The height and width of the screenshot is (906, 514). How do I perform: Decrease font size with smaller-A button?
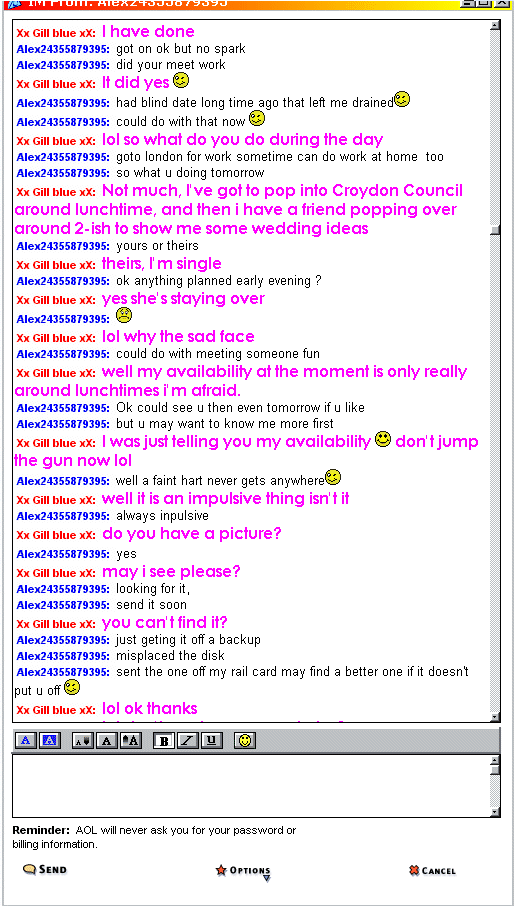click(x=83, y=740)
